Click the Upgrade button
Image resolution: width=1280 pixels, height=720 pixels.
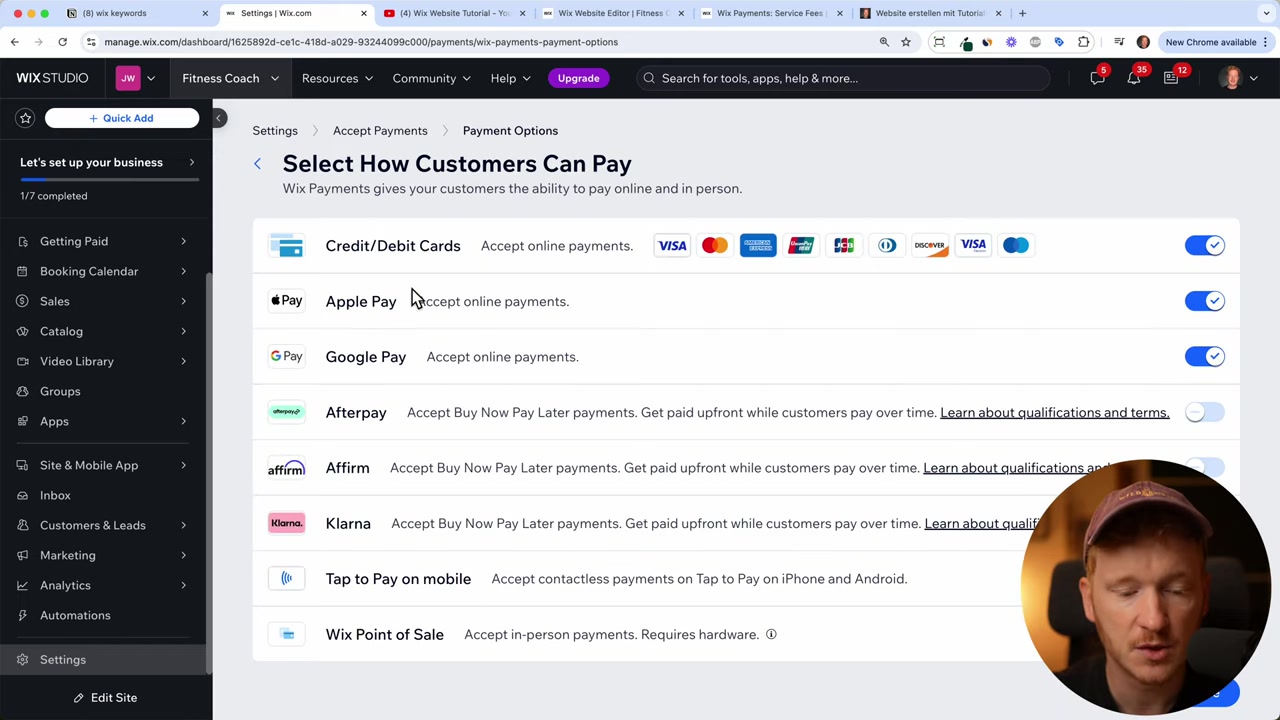(x=578, y=78)
